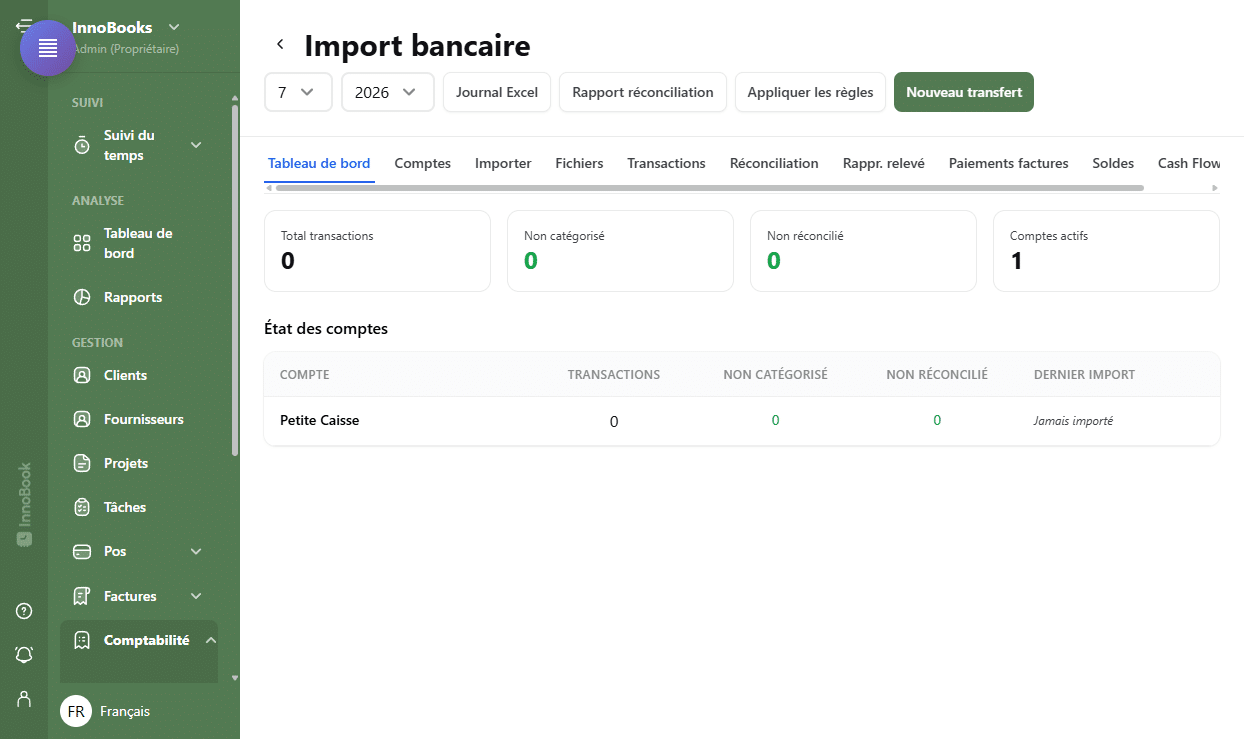Open the month dropdown showing 7
Viewport: 1244px width, 739px height.
point(298,92)
